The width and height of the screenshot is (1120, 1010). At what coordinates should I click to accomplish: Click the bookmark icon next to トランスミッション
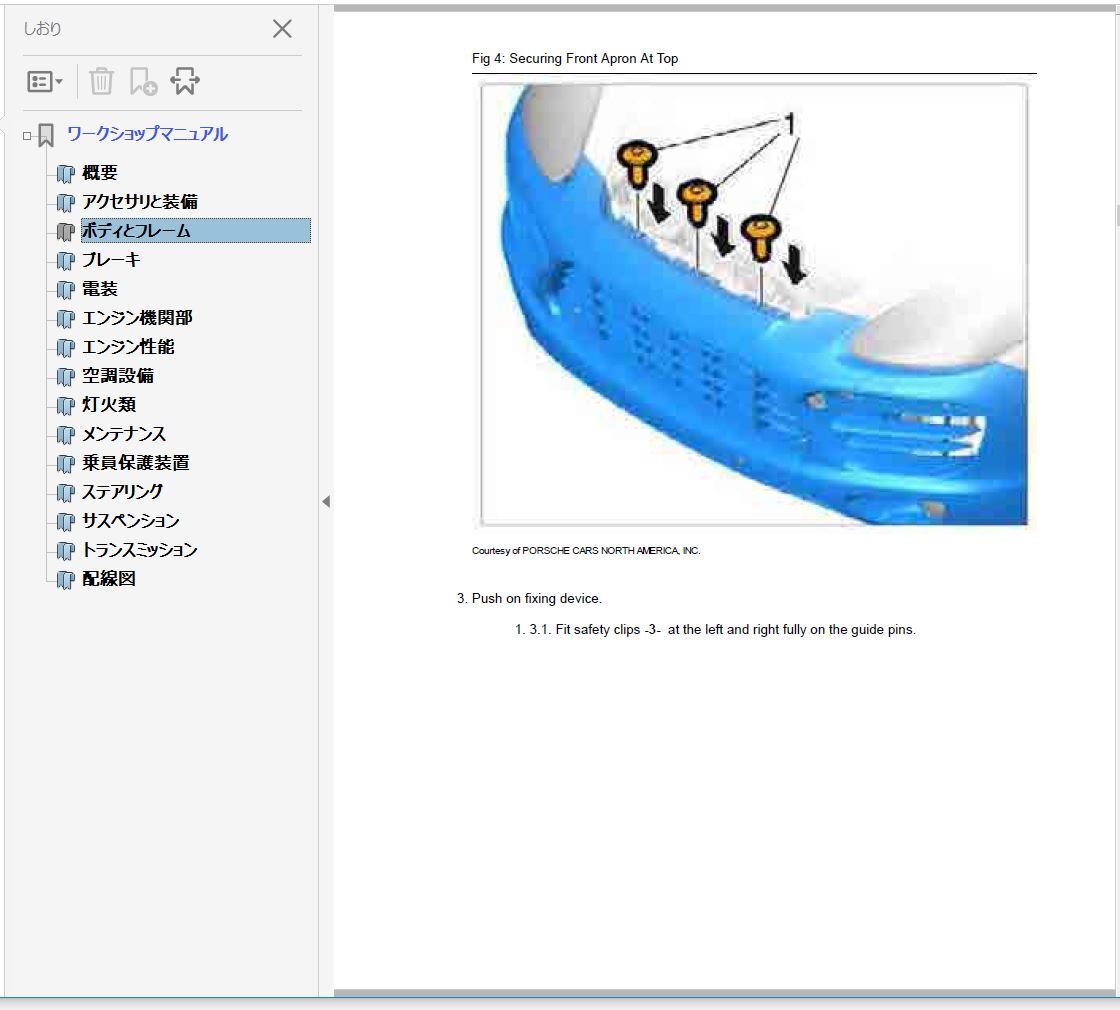tap(66, 551)
